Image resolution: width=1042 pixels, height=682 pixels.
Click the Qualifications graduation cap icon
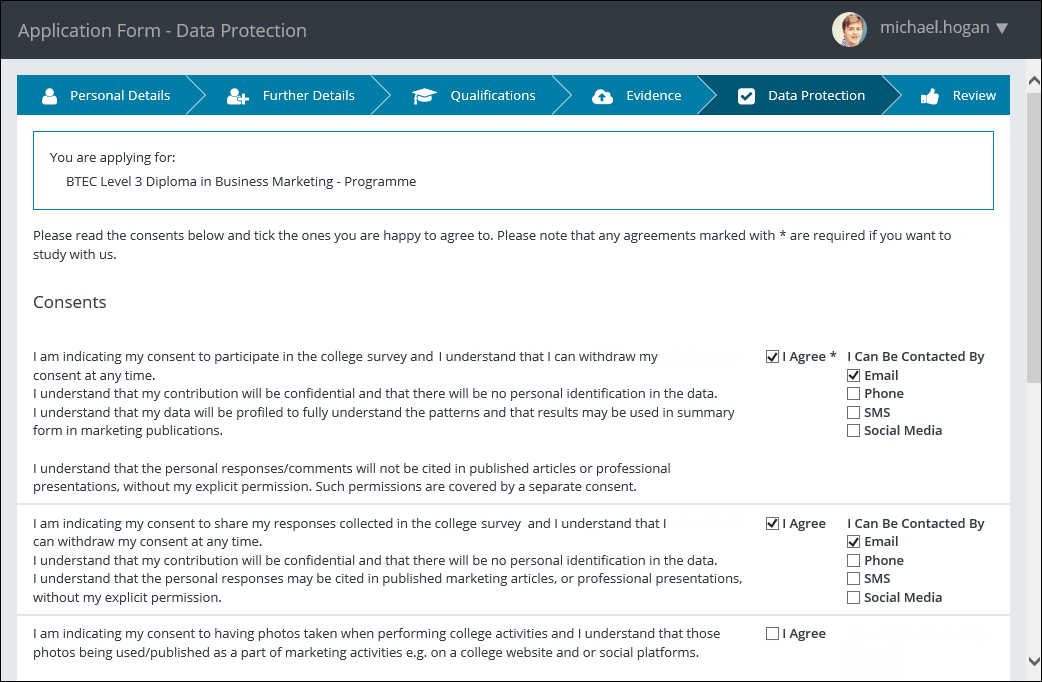[x=425, y=96]
